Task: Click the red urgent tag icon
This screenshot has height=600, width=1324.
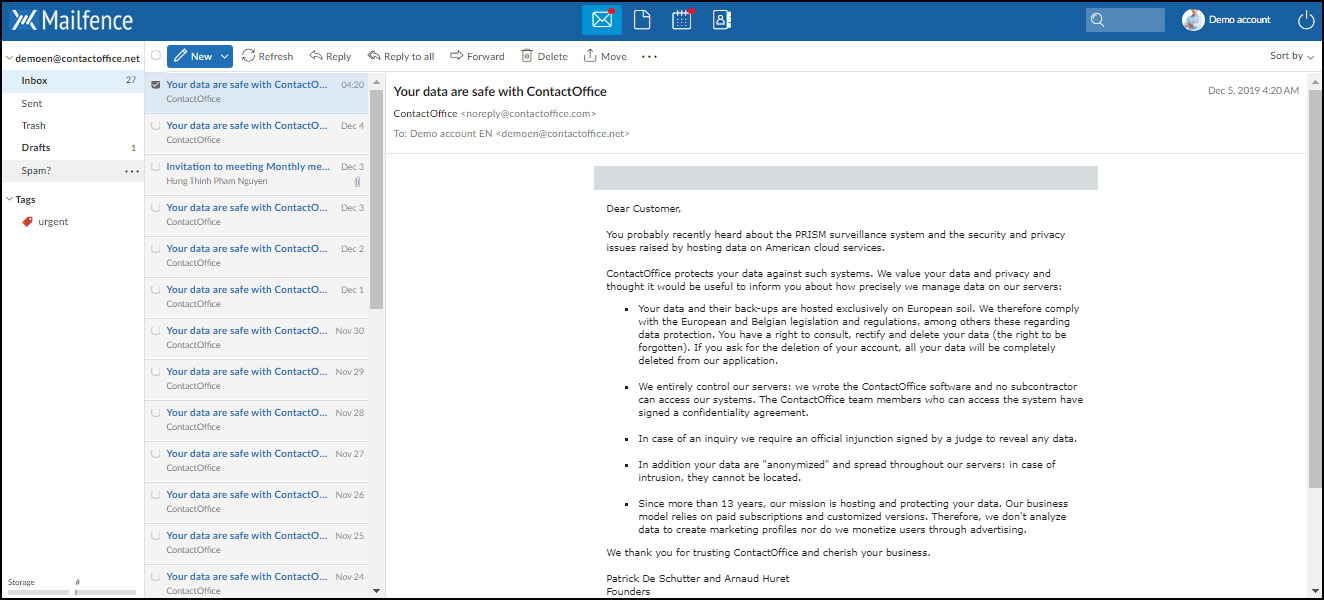Action: [x=27, y=222]
